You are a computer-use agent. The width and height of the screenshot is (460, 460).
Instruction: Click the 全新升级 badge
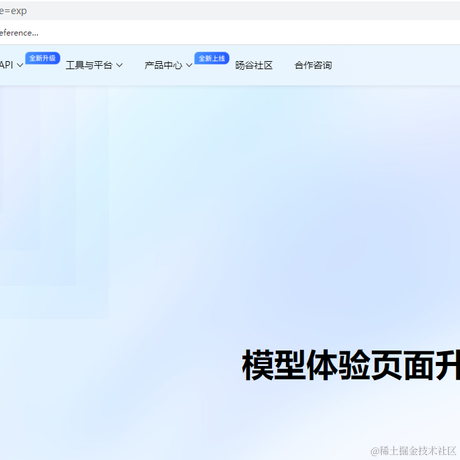point(43,58)
